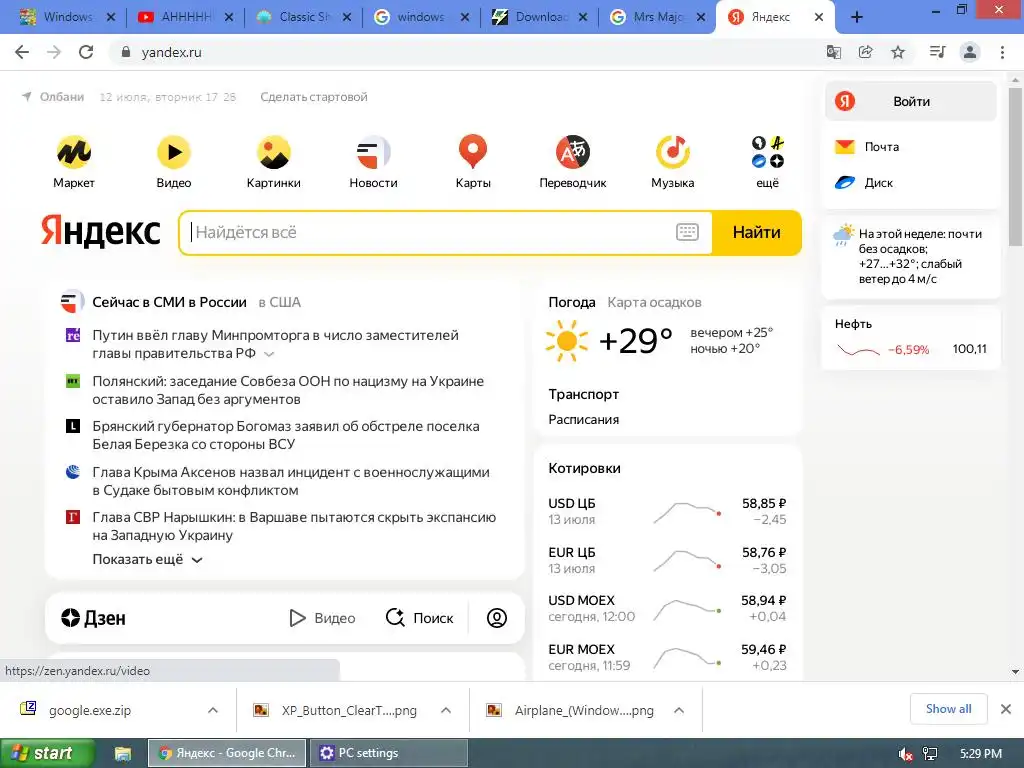This screenshot has height=768, width=1024.
Task: Open the Расписания link
Action: (x=584, y=420)
